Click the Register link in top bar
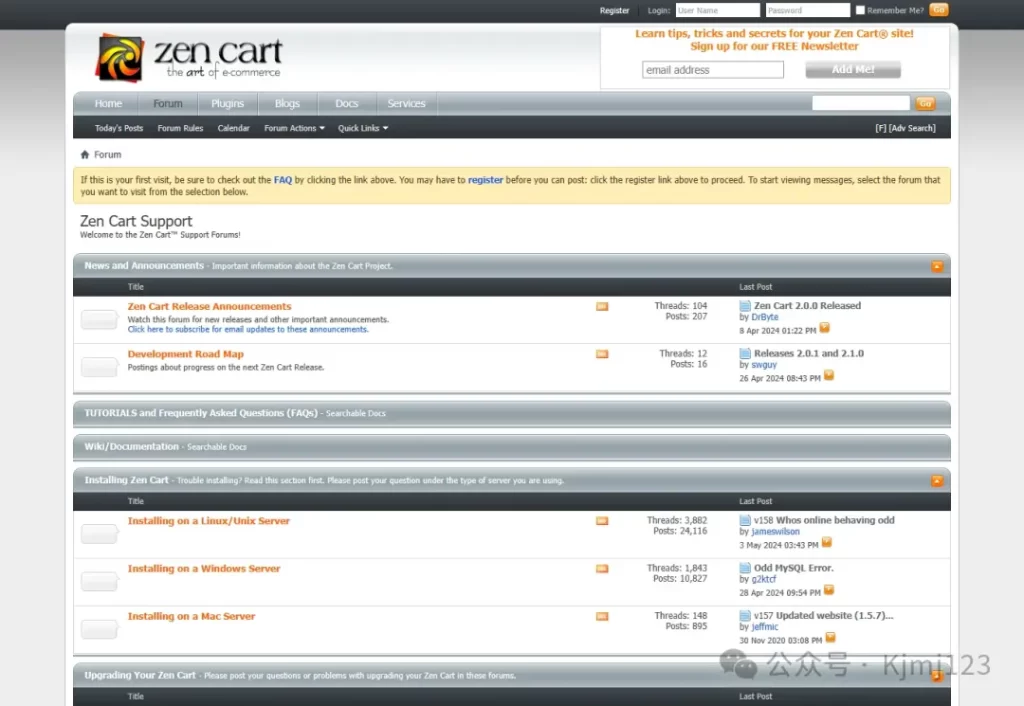This screenshot has height=706, width=1024. (615, 10)
